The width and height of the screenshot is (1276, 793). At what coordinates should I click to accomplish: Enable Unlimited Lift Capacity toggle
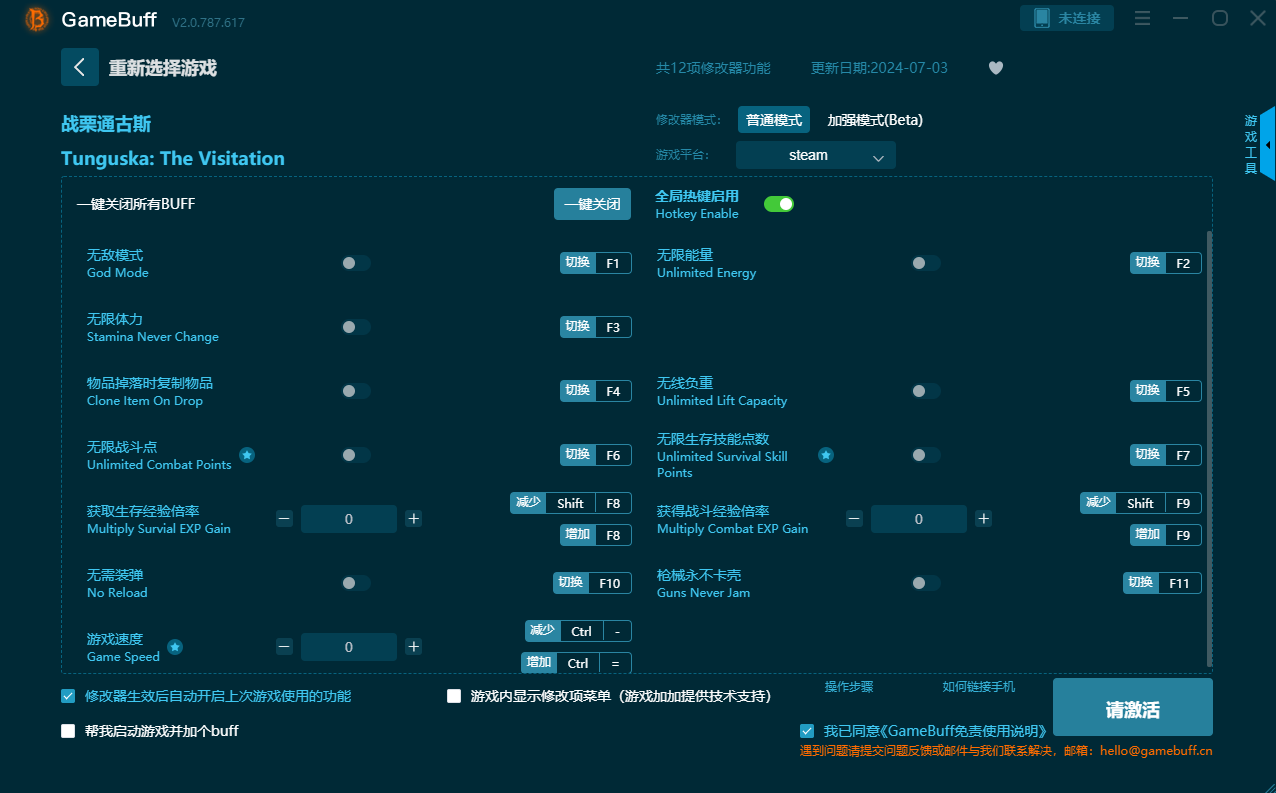(x=926, y=391)
